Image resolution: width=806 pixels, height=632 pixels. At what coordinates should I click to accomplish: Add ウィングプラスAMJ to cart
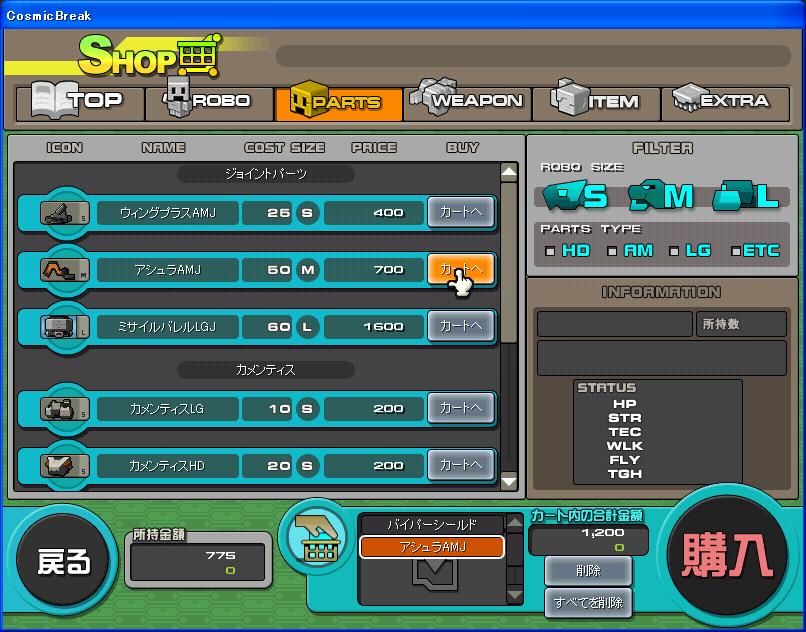click(x=461, y=212)
